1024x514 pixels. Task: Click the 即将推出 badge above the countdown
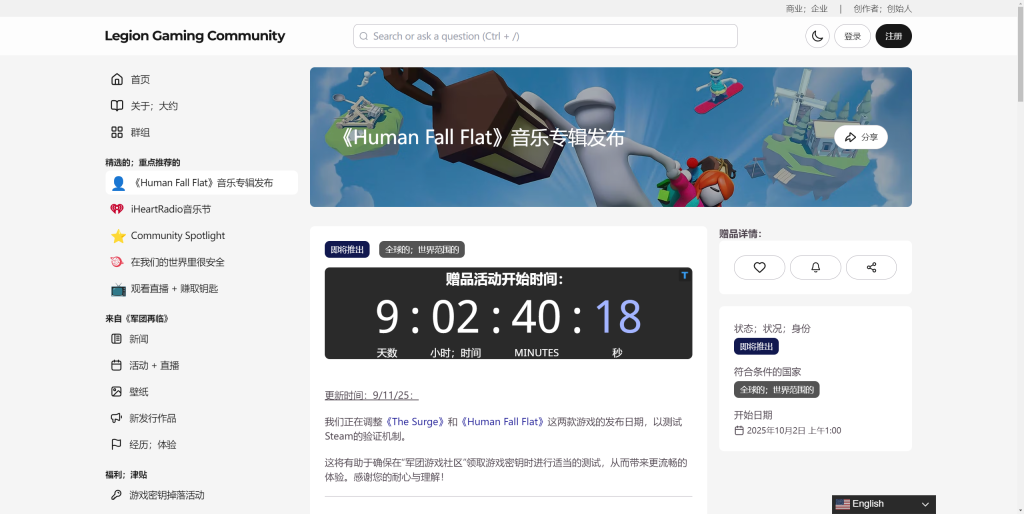coord(347,249)
